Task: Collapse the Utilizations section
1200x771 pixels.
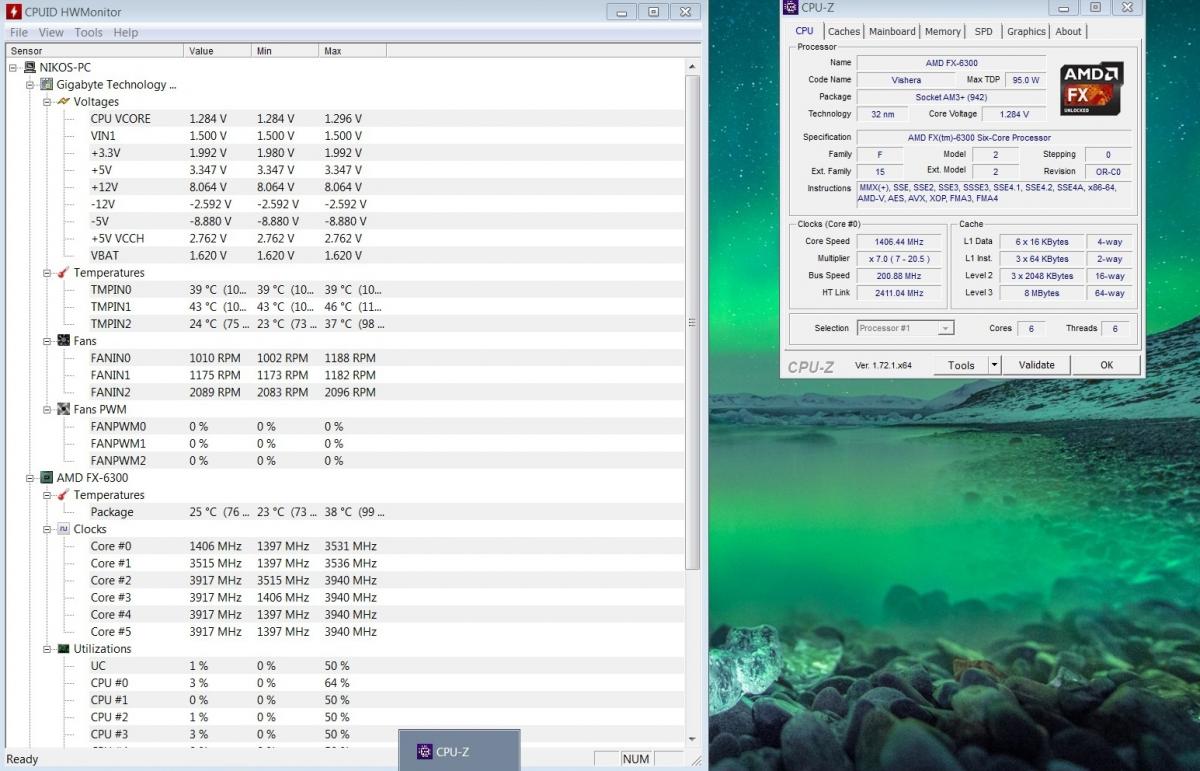Action: 47,649
